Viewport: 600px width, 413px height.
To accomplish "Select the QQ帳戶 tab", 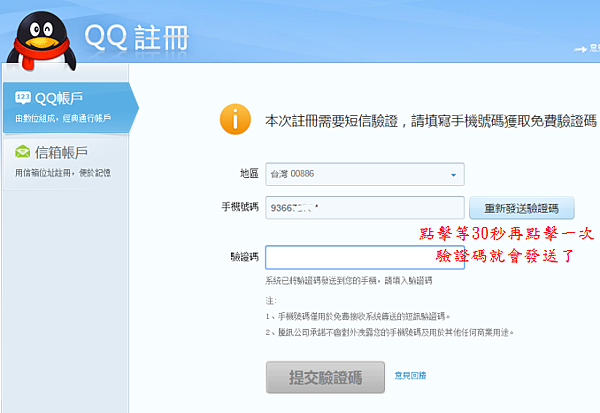I will [70, 107].
